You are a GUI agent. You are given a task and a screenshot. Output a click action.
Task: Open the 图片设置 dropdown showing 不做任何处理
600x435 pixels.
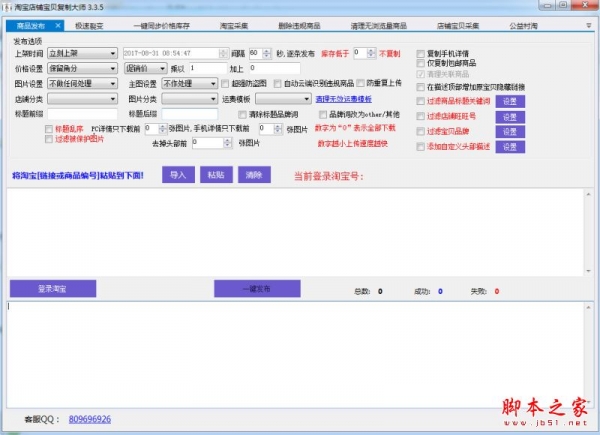tap(82, 83)
